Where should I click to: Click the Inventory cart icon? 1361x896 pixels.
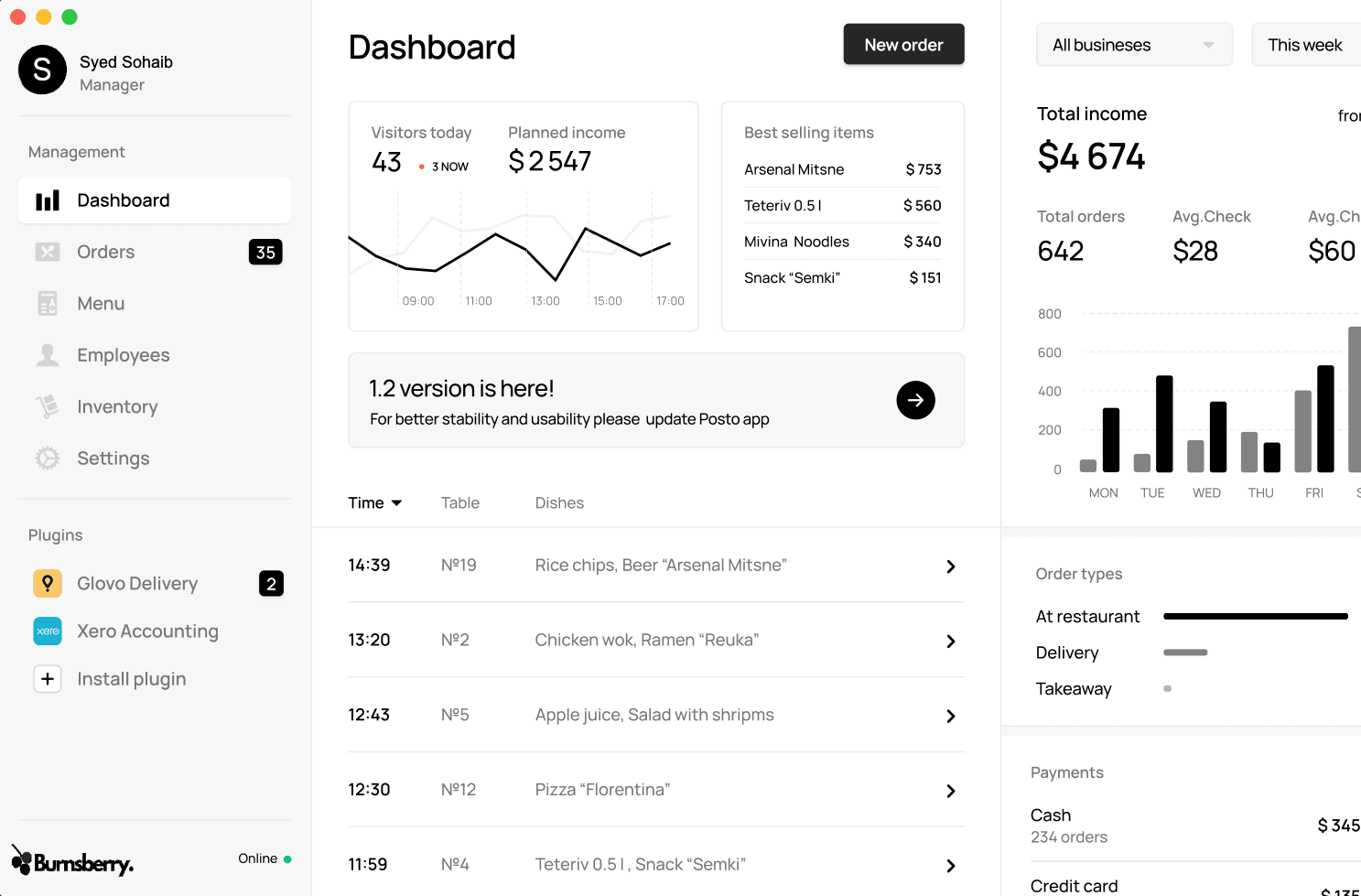[x=48, y=406]
